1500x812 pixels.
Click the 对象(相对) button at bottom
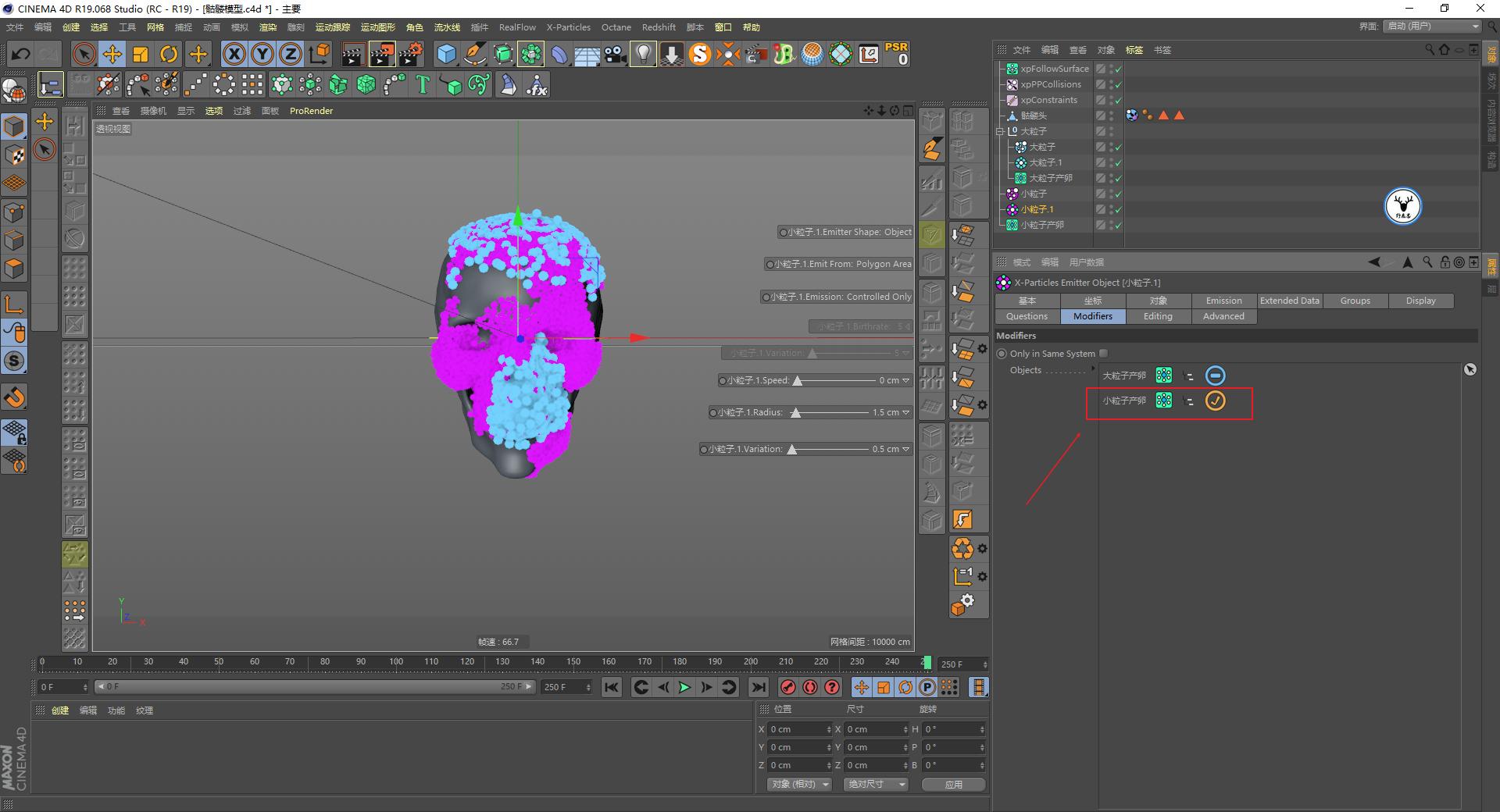pos(798,784)
